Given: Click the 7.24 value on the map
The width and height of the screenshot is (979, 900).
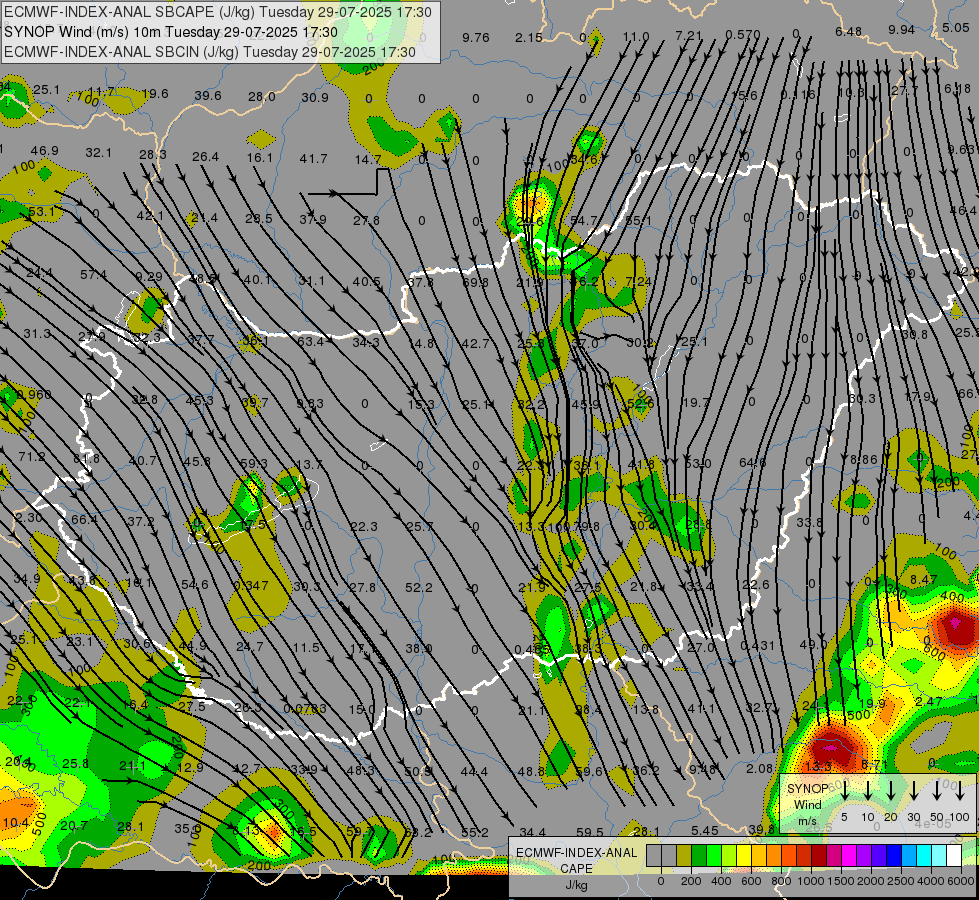Looking at the screenshot, I should [638, 282].
